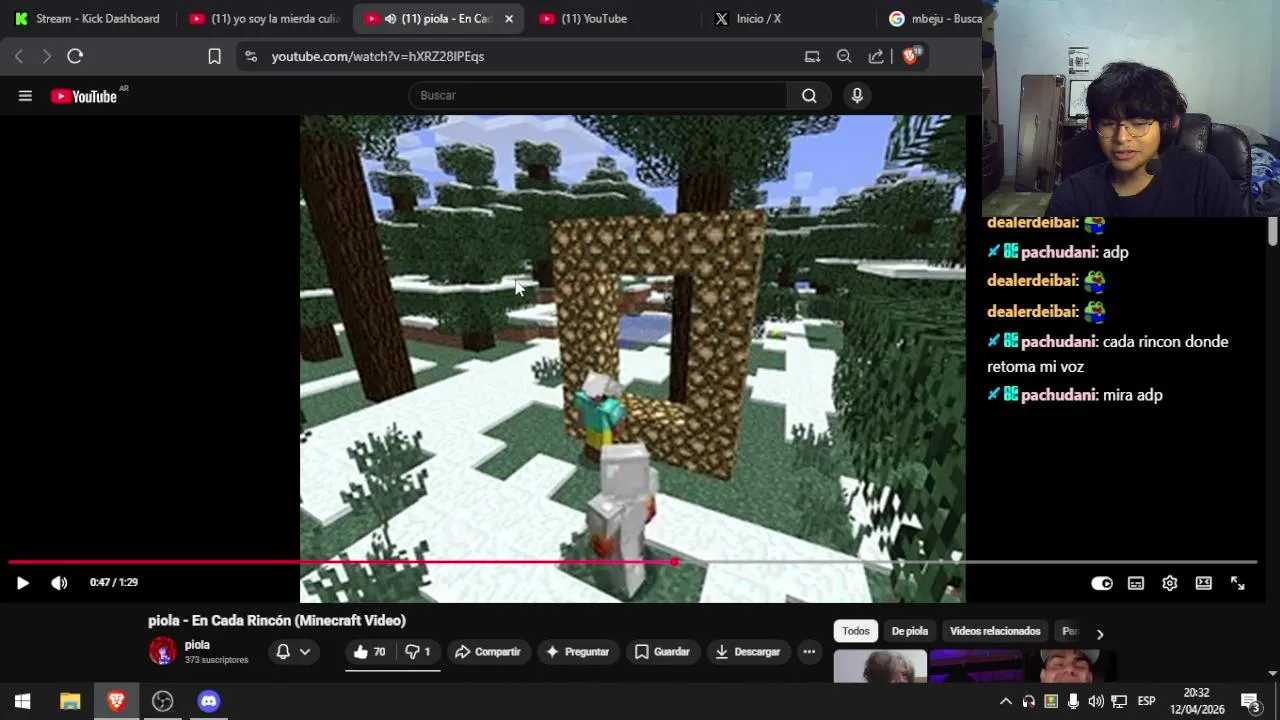Expand notification options chevron
Image resolution: width=1280 pixels, height=720 pixels.
click(x=305, y=651)
